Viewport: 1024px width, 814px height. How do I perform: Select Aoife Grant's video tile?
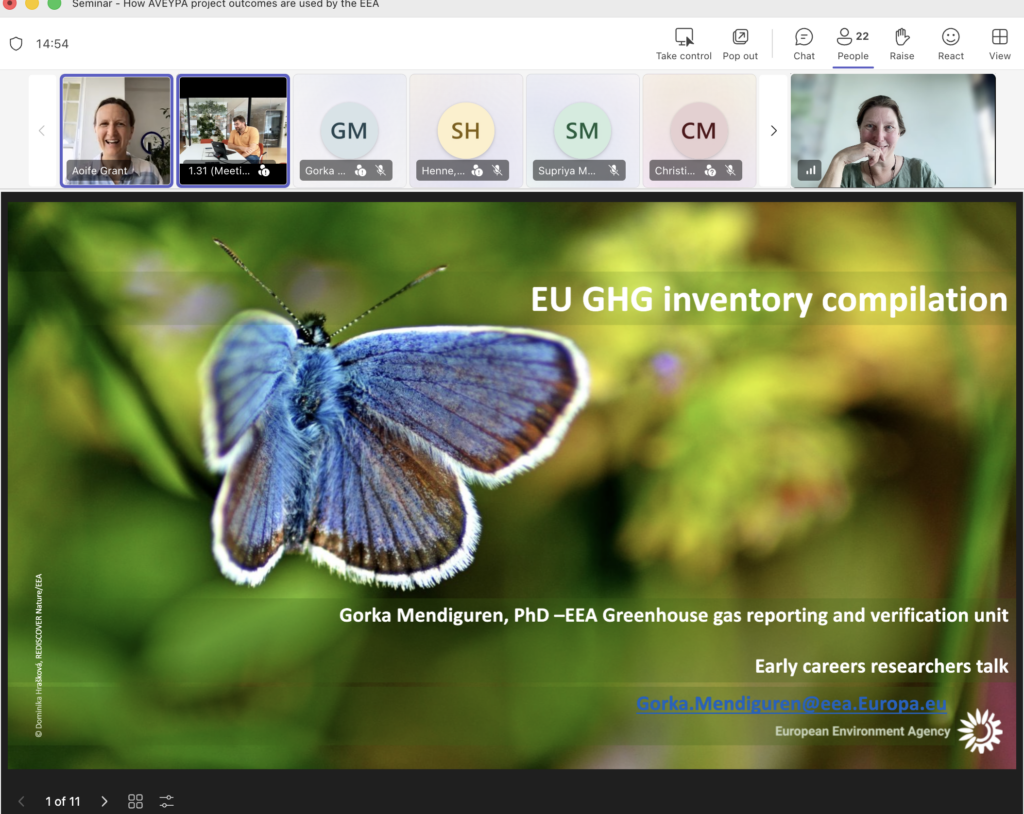tap(116, 131)
